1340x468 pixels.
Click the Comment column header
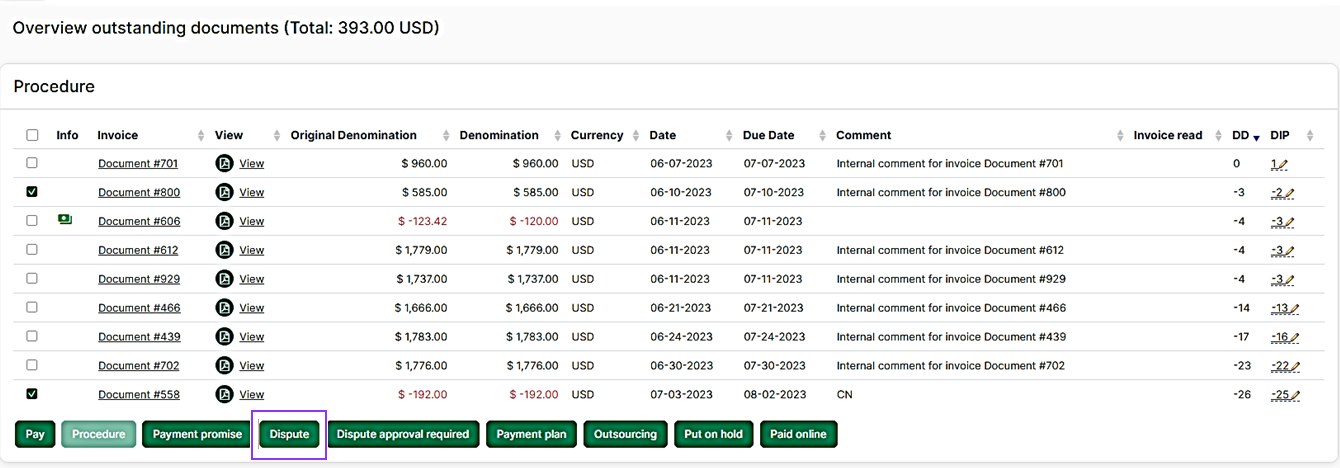point(863,135)
